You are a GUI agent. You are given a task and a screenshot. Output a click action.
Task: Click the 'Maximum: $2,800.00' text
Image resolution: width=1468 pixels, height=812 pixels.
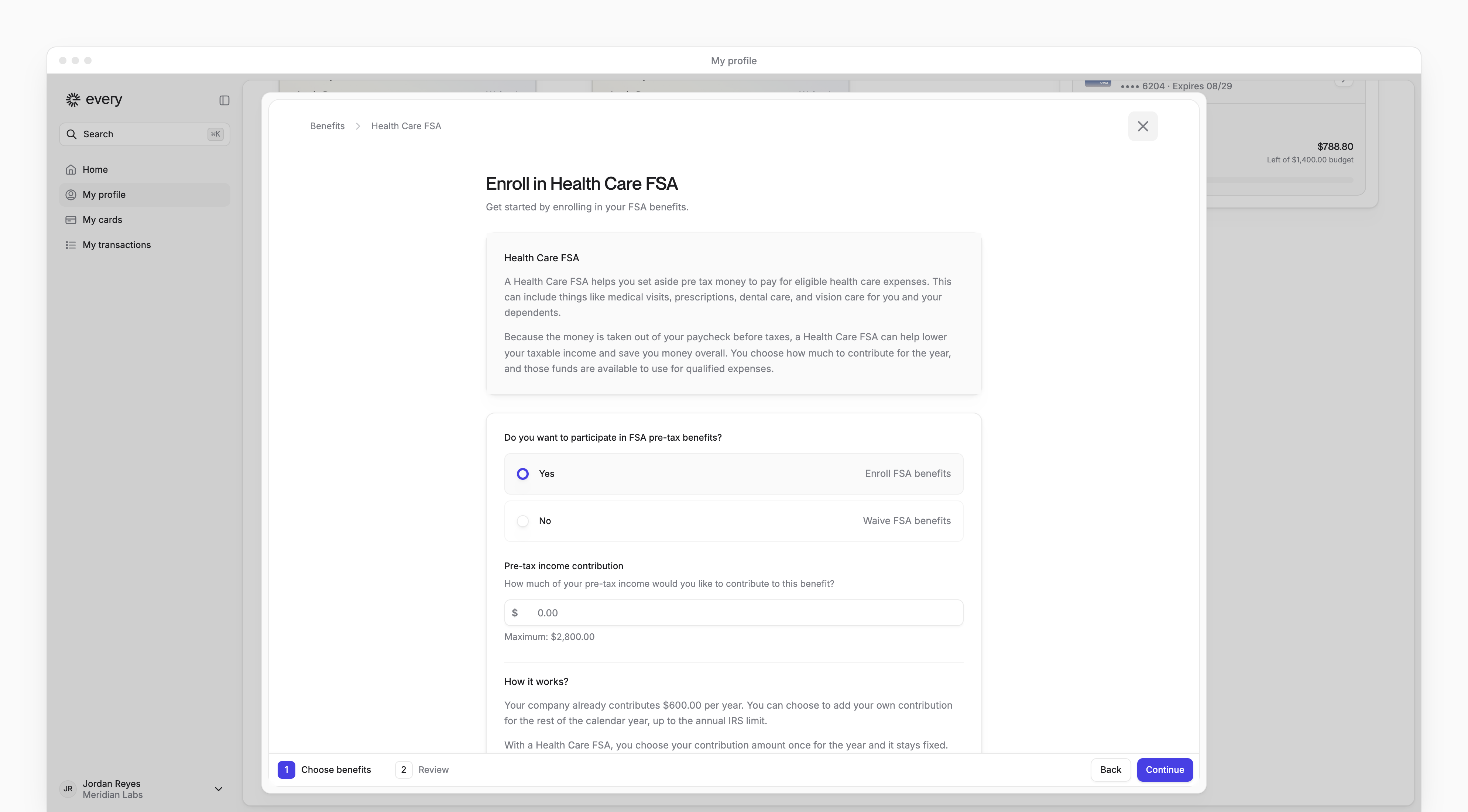click(549, 636)
